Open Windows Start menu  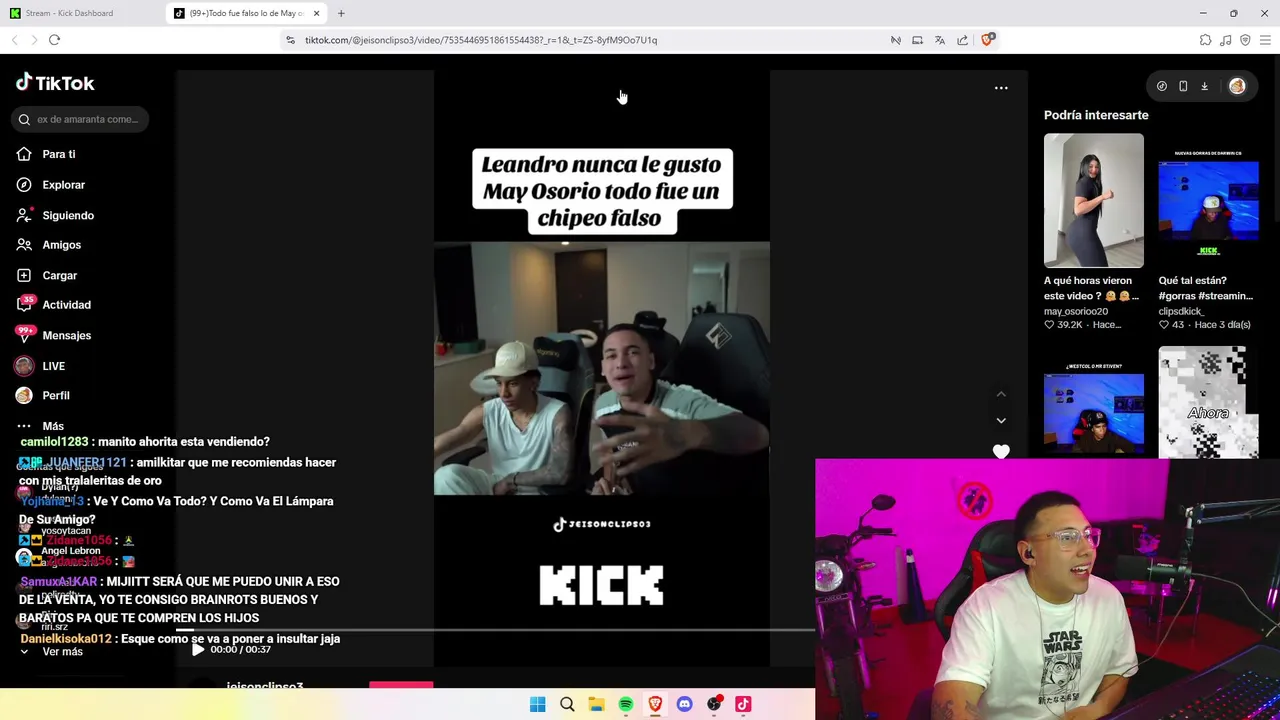(x=537, y=705)
